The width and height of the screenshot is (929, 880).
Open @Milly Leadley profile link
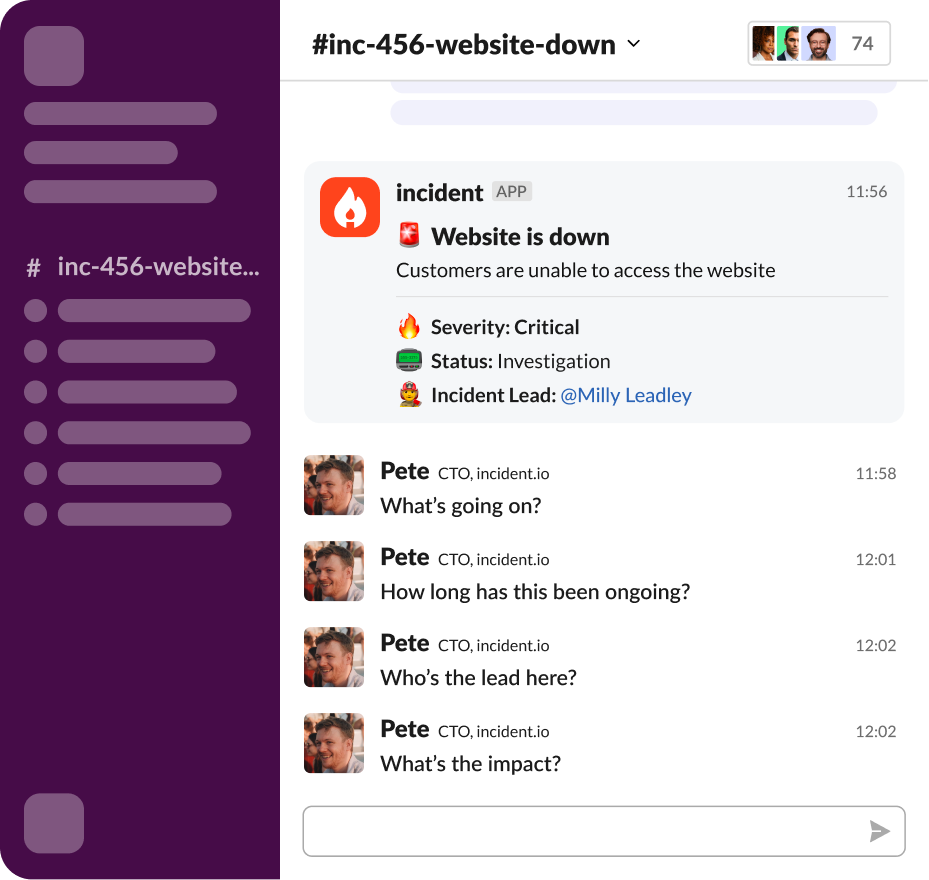626,395
